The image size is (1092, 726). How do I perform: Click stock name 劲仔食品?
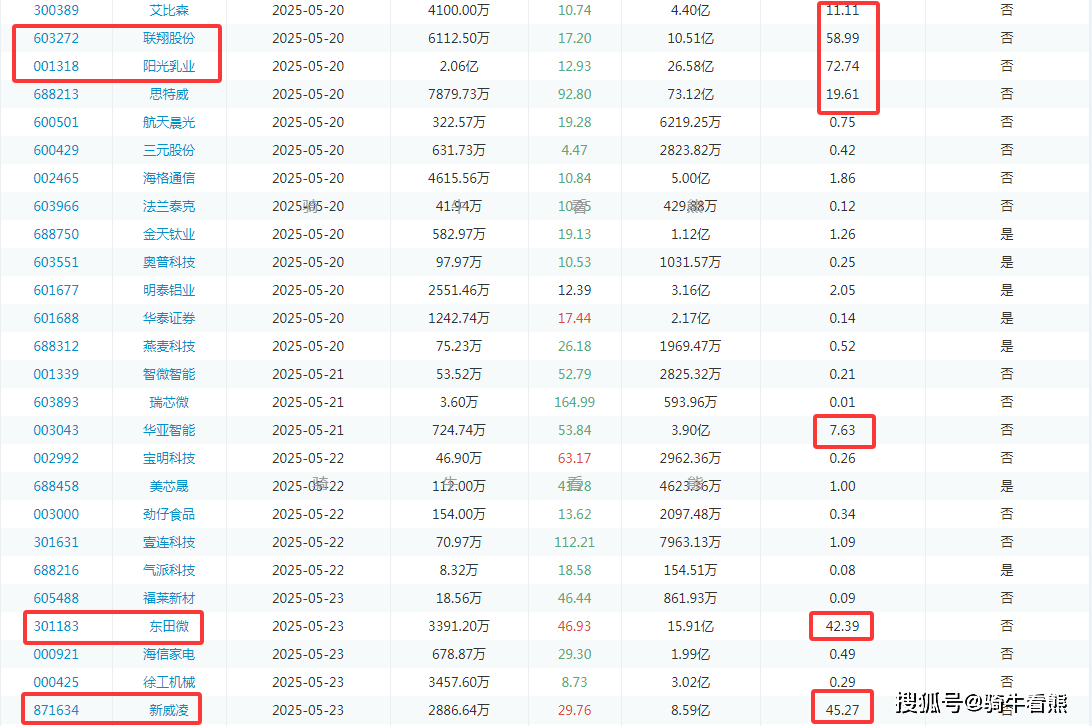(x=169, y=514)
